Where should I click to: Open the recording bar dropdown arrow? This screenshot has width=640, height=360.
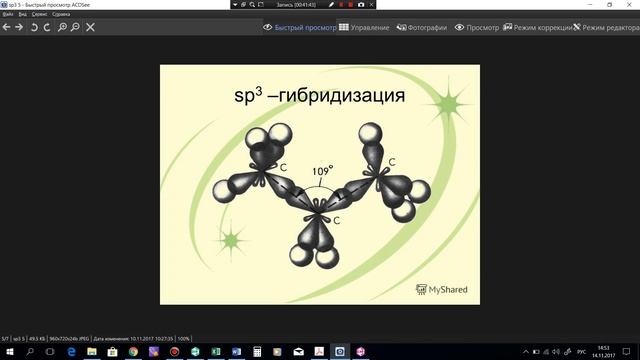coord(235,4)
